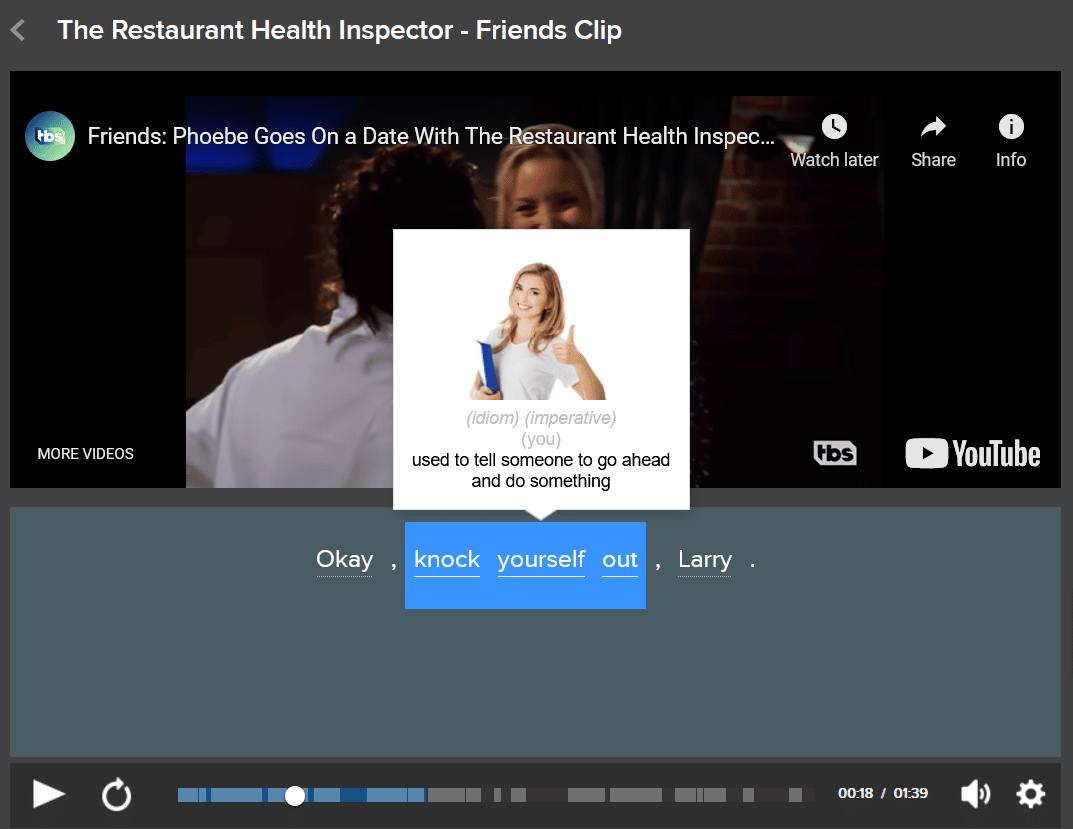Click the Watch later clock icon
1073x829 pixels.
834,127
